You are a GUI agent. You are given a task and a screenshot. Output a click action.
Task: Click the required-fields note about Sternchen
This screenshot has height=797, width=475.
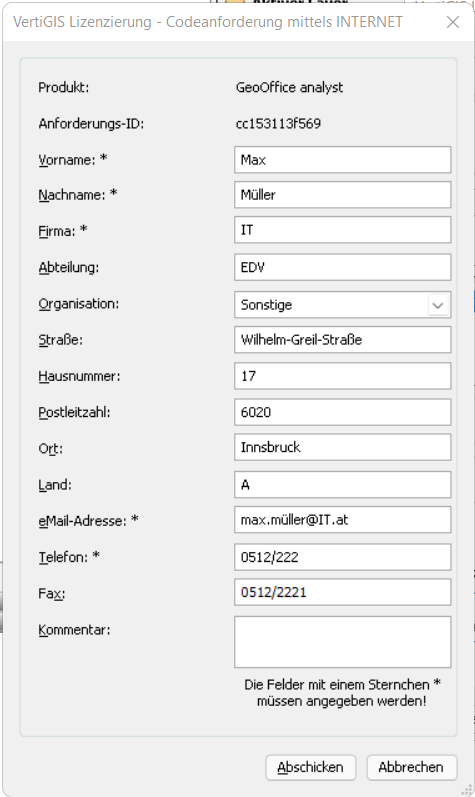[x=342, y=693]
